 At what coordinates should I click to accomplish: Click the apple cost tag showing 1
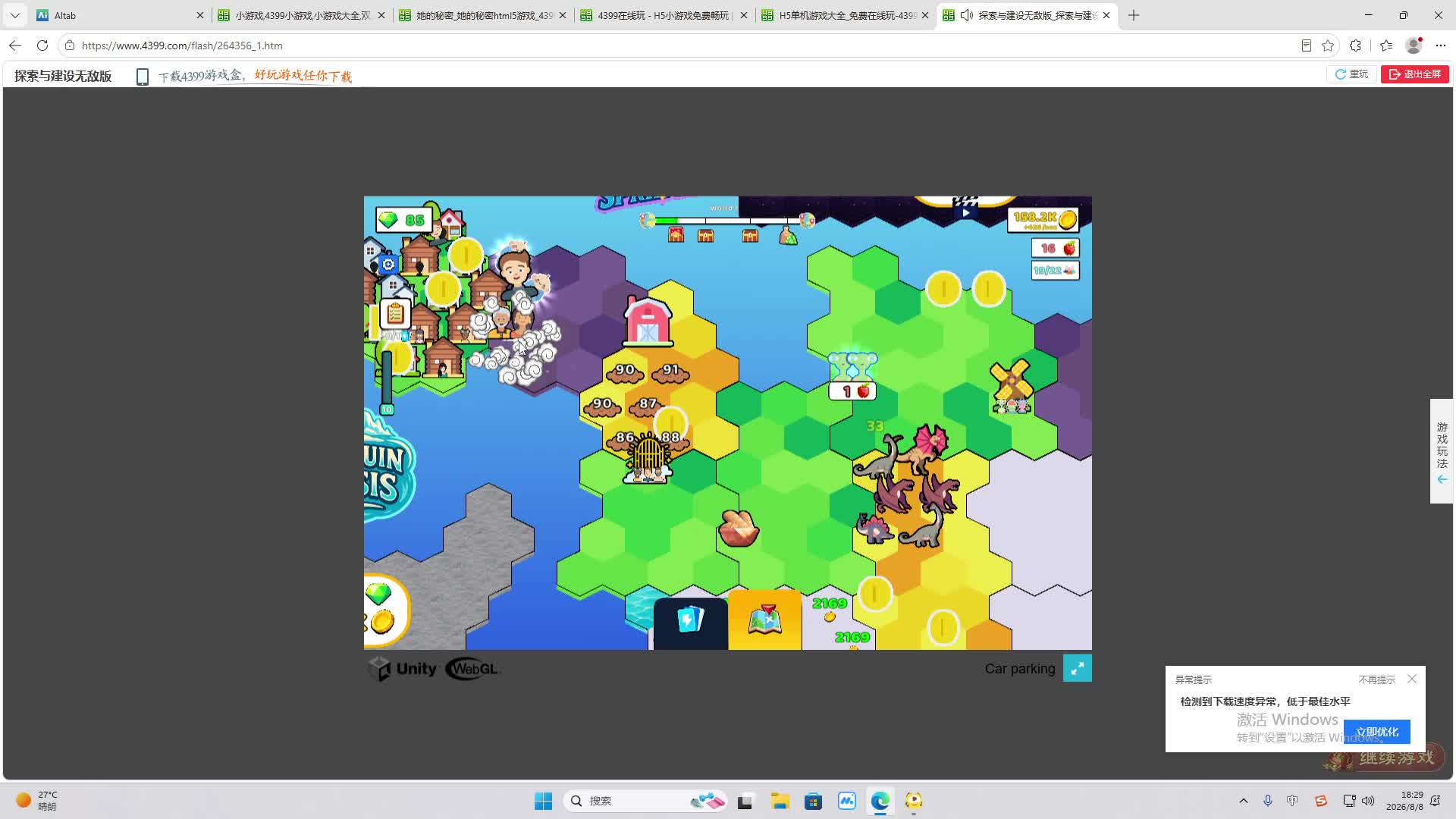point(853,391)
